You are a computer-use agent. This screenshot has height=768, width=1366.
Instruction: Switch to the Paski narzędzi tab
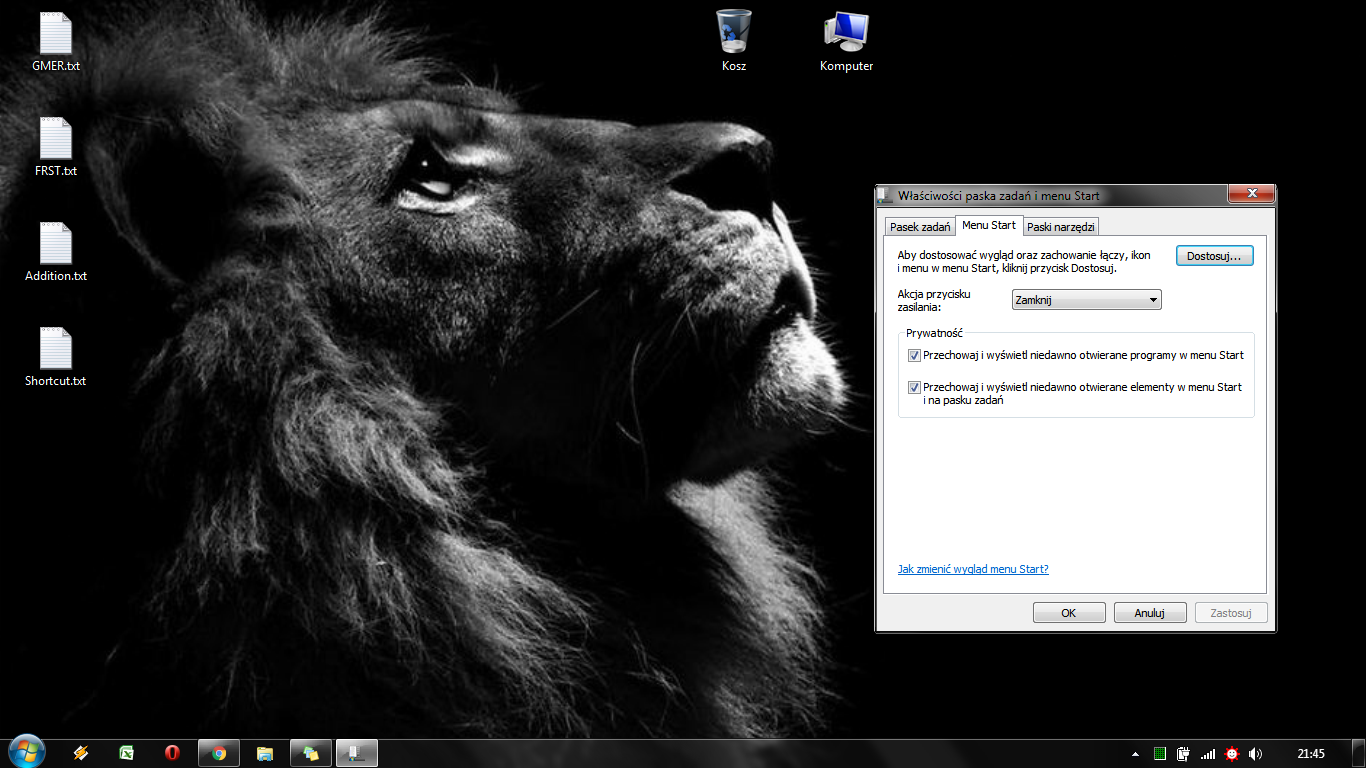point(1062,227)
